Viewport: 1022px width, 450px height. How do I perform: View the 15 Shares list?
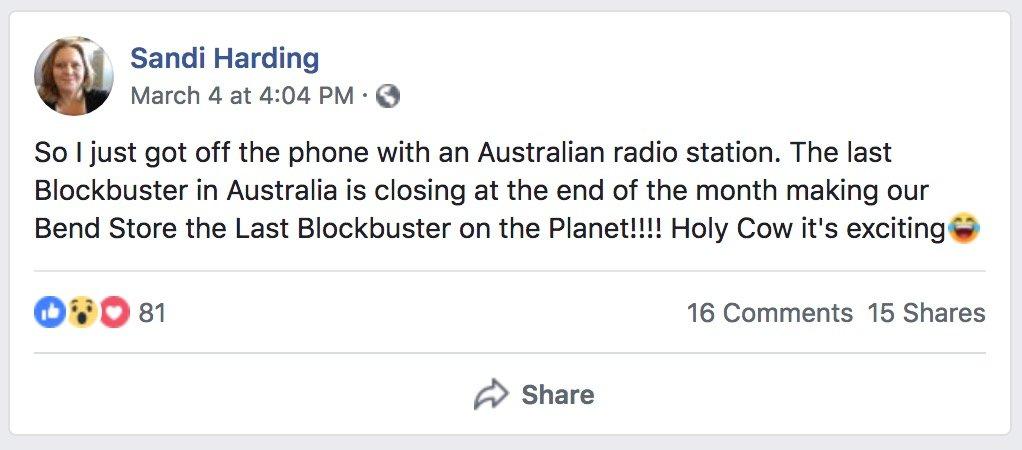click(926, 313)
